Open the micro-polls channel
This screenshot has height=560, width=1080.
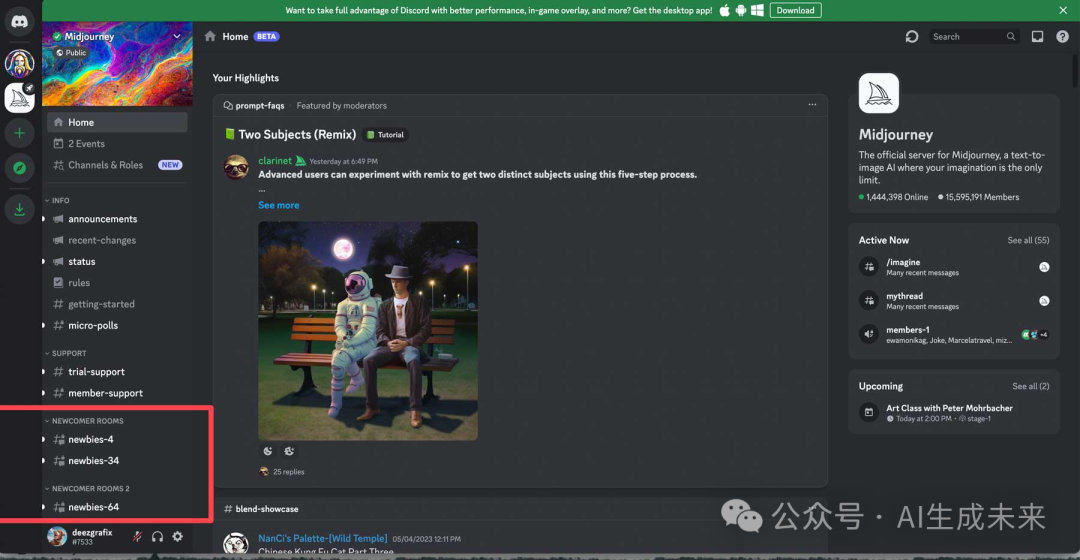click(117, 326)
